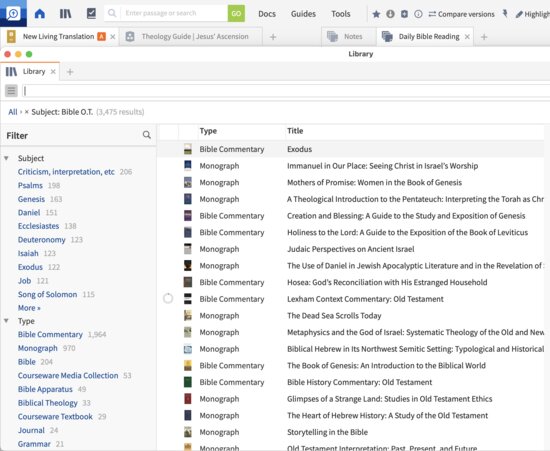
Task: Filter by subject Genesis
Action: pyautogui.click(x=31, y=199)
